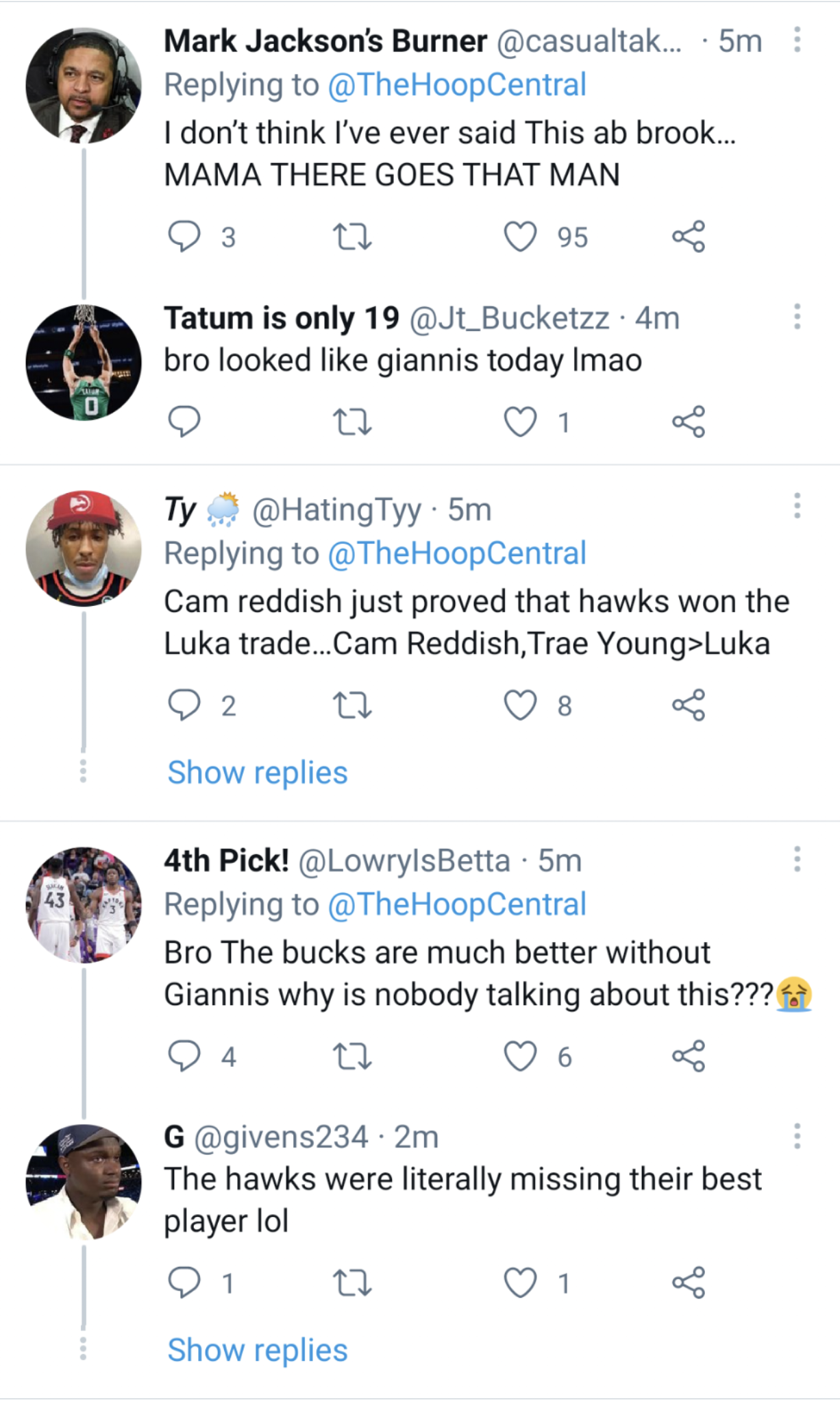Open @TheHoopCentral link in LowryIsBetta's reply
The image size is (840, 1404).
(457, 904)
